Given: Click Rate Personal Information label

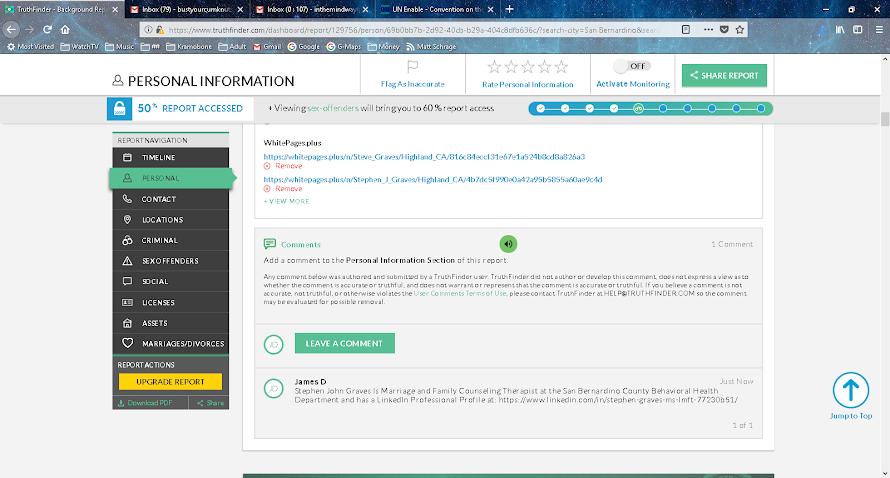Looking at the screenshot, I should 527,85.
